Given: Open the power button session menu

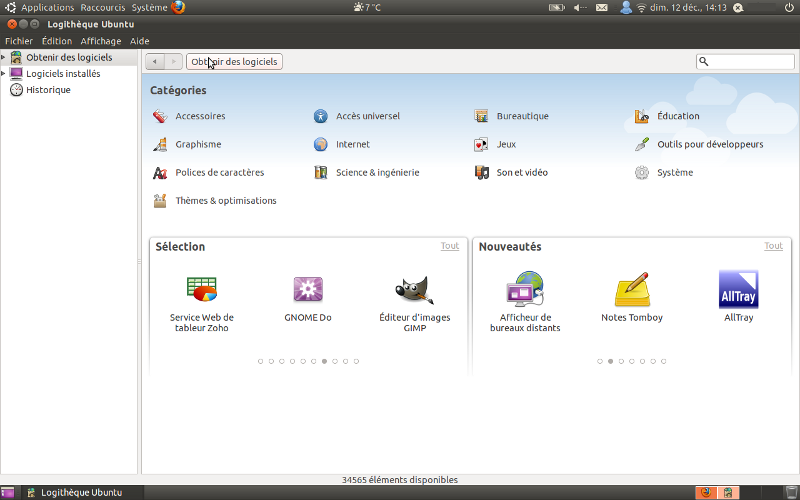Looking at the screenshot, I should point(789,8).
